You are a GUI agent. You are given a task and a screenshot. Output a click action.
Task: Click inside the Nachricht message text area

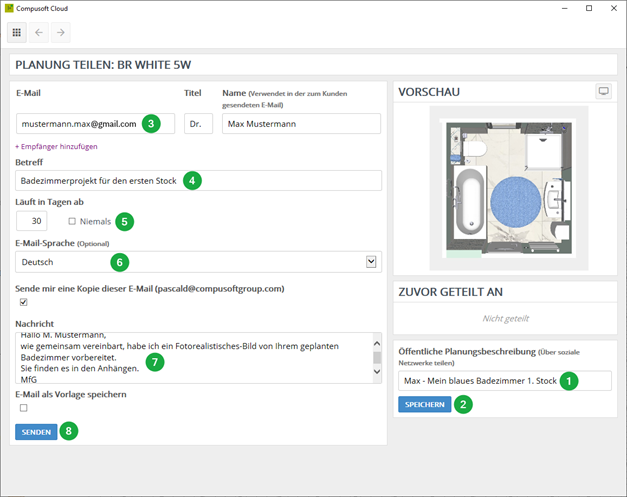coord(194,357)
